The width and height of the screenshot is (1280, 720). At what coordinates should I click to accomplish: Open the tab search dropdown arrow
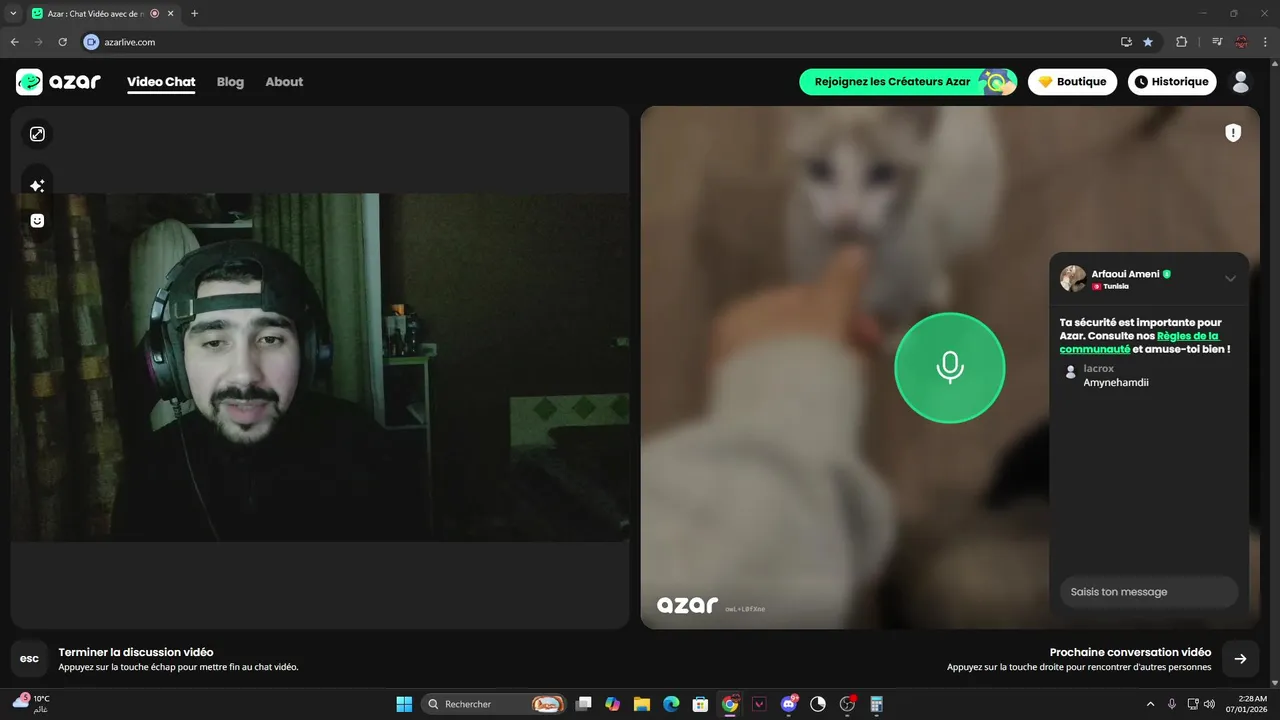[x=13, y=14]
